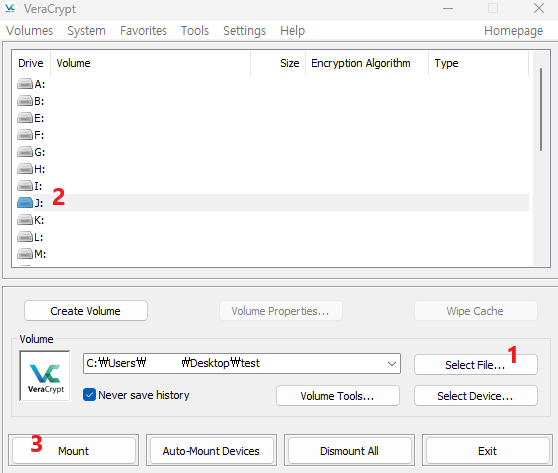The width and height of the screenshot is (558, 473).
Task: Open the Settings menu
Action: [x=244, y=31]
